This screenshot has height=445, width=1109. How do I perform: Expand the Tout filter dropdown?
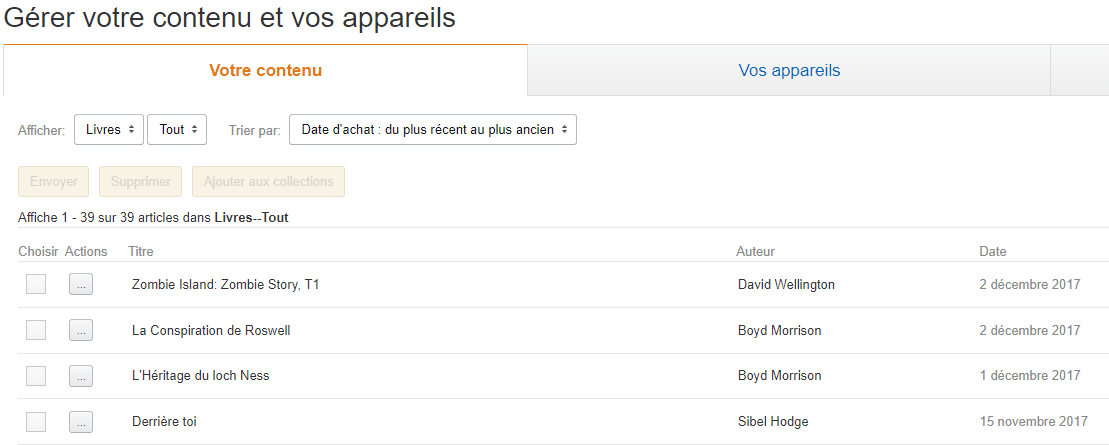[x=177, y=129]
